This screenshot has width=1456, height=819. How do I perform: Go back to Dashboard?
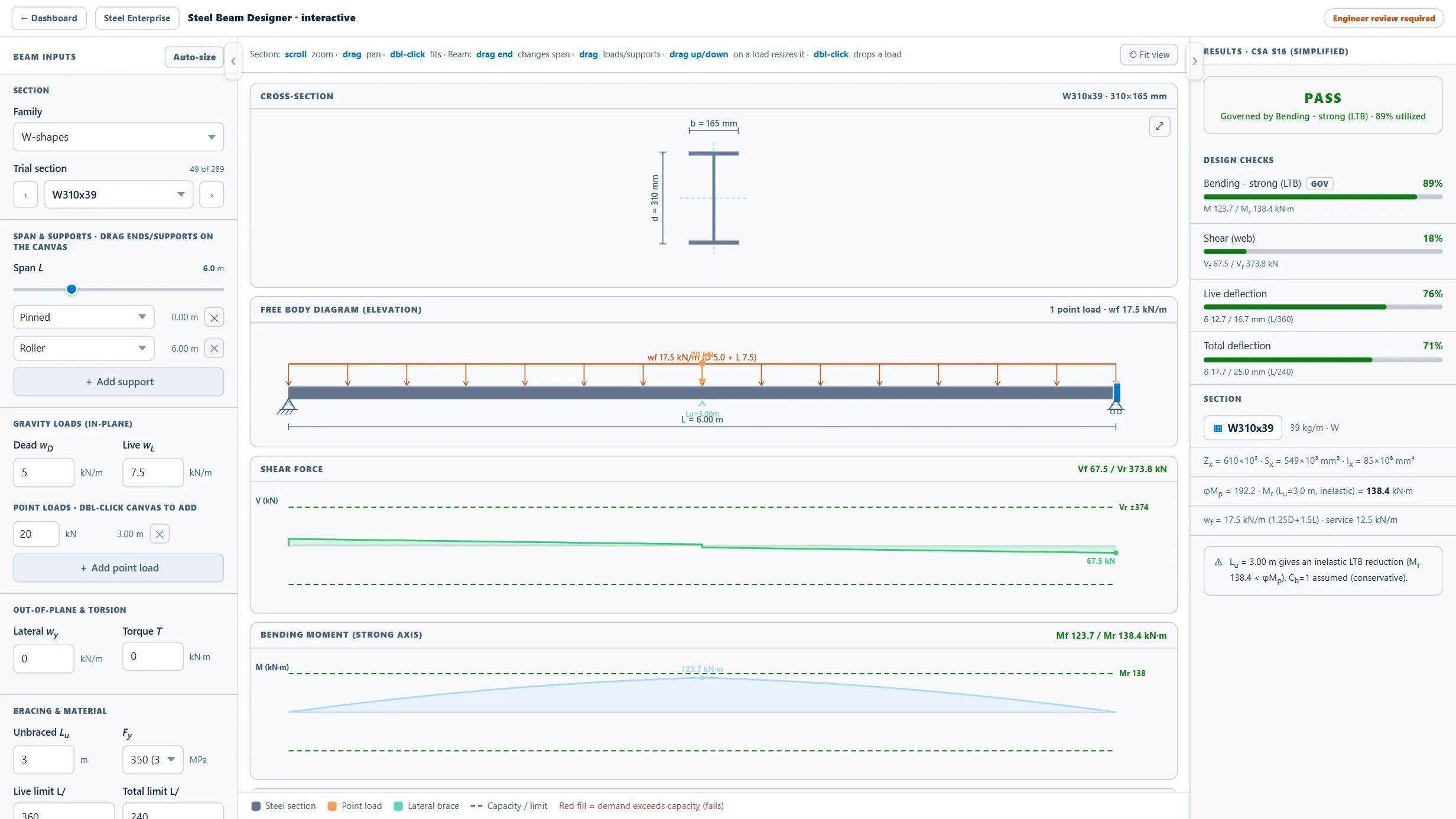(49, 18)
